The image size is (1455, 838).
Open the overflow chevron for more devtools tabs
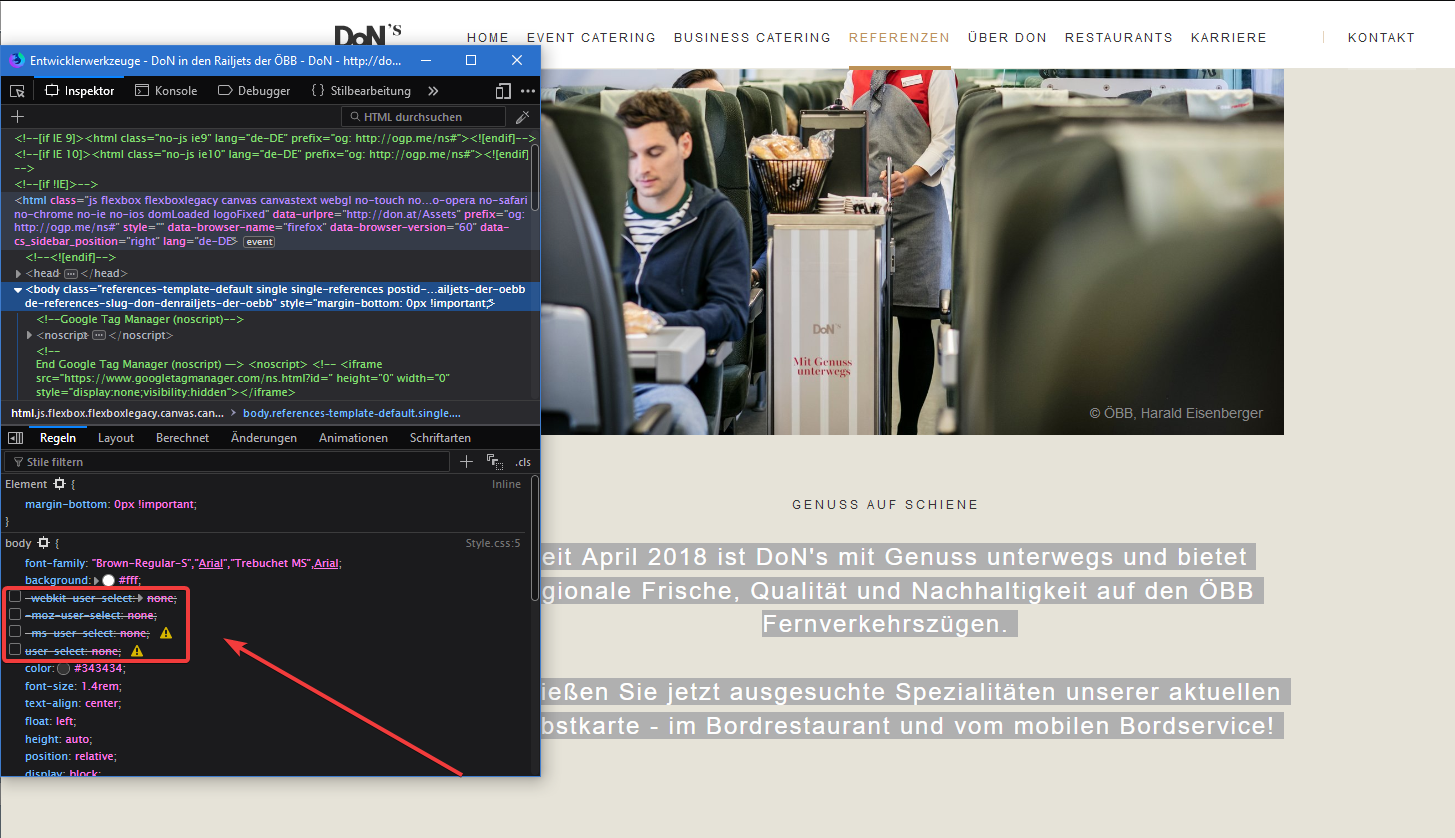433,91
